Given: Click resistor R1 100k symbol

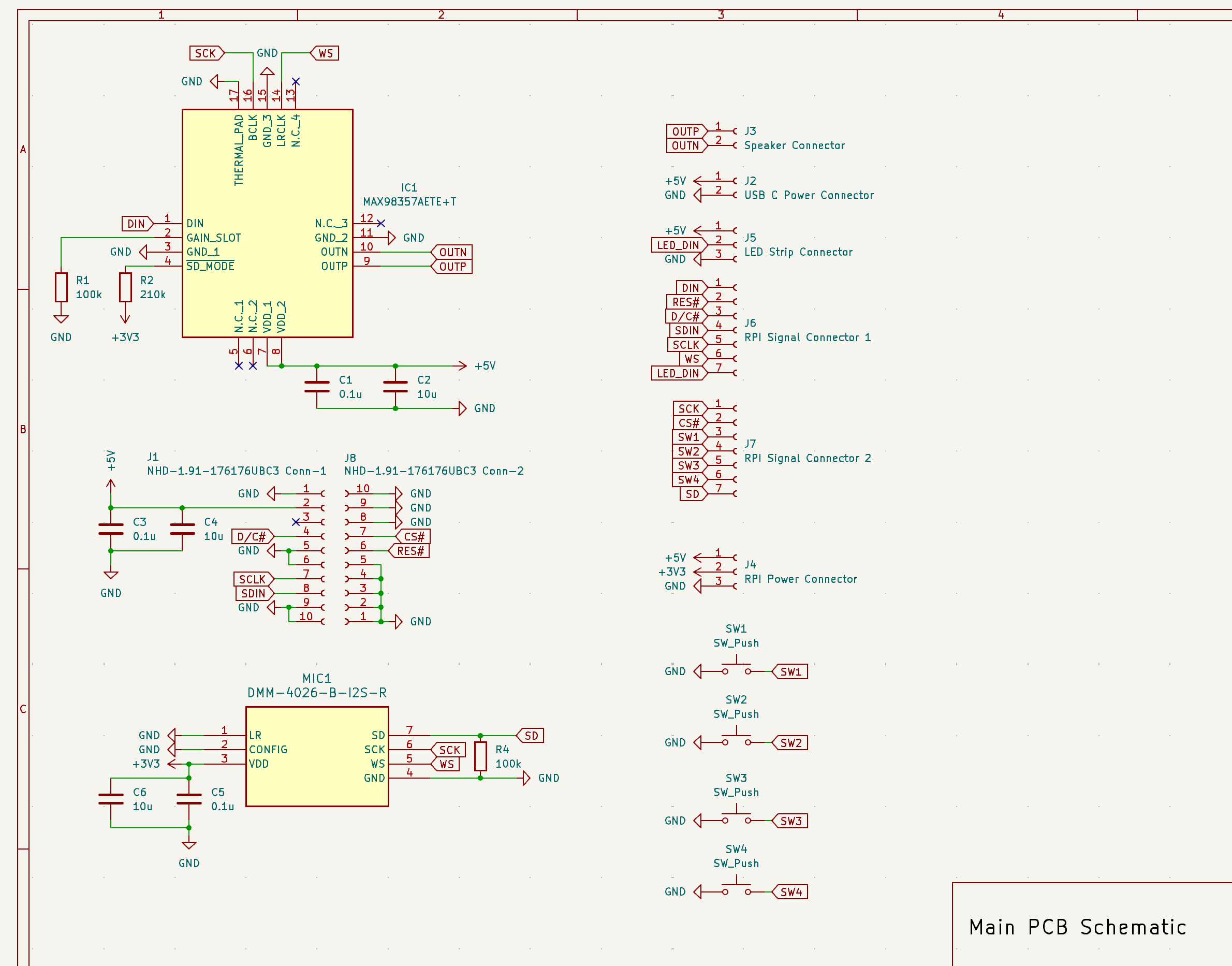Looking at the screenshot, I should coord(61,287).
